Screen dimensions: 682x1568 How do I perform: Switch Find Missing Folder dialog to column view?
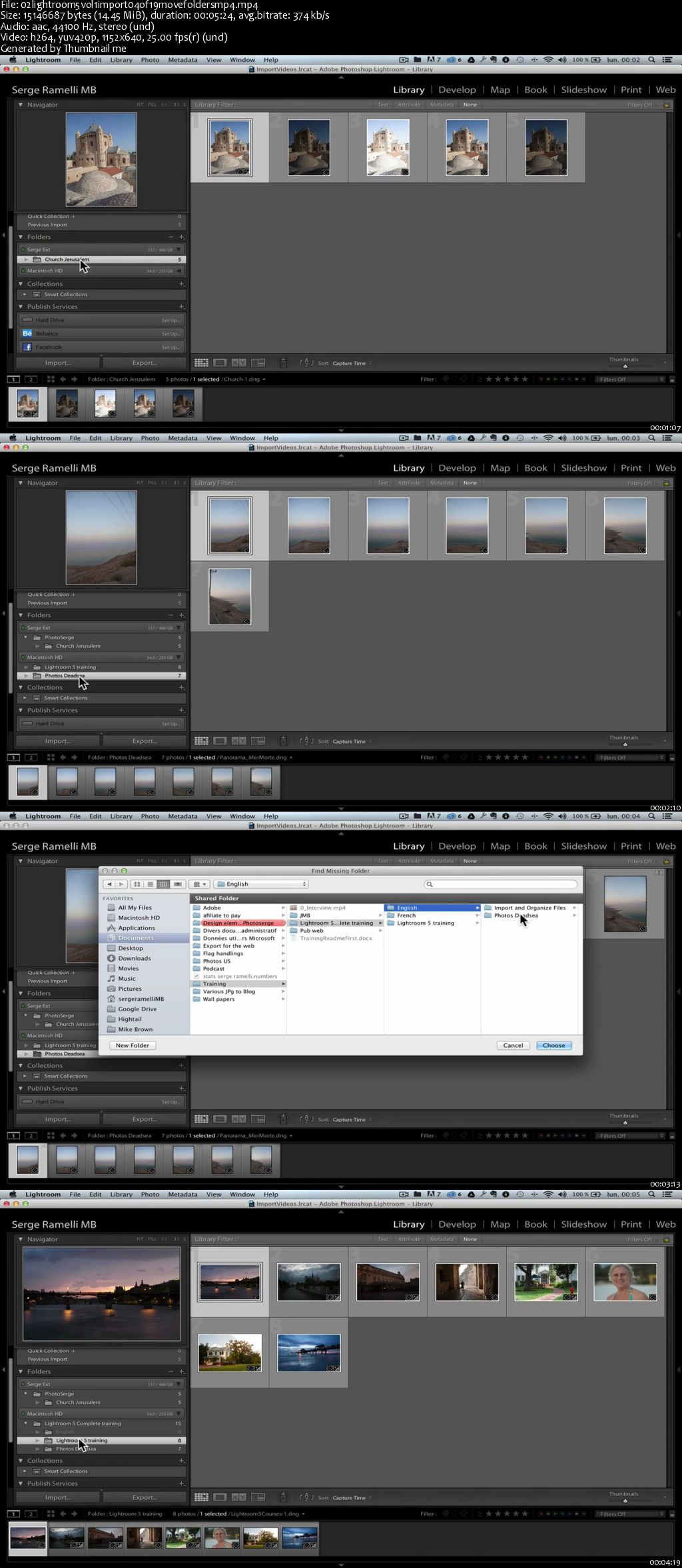tap(164, 884)
